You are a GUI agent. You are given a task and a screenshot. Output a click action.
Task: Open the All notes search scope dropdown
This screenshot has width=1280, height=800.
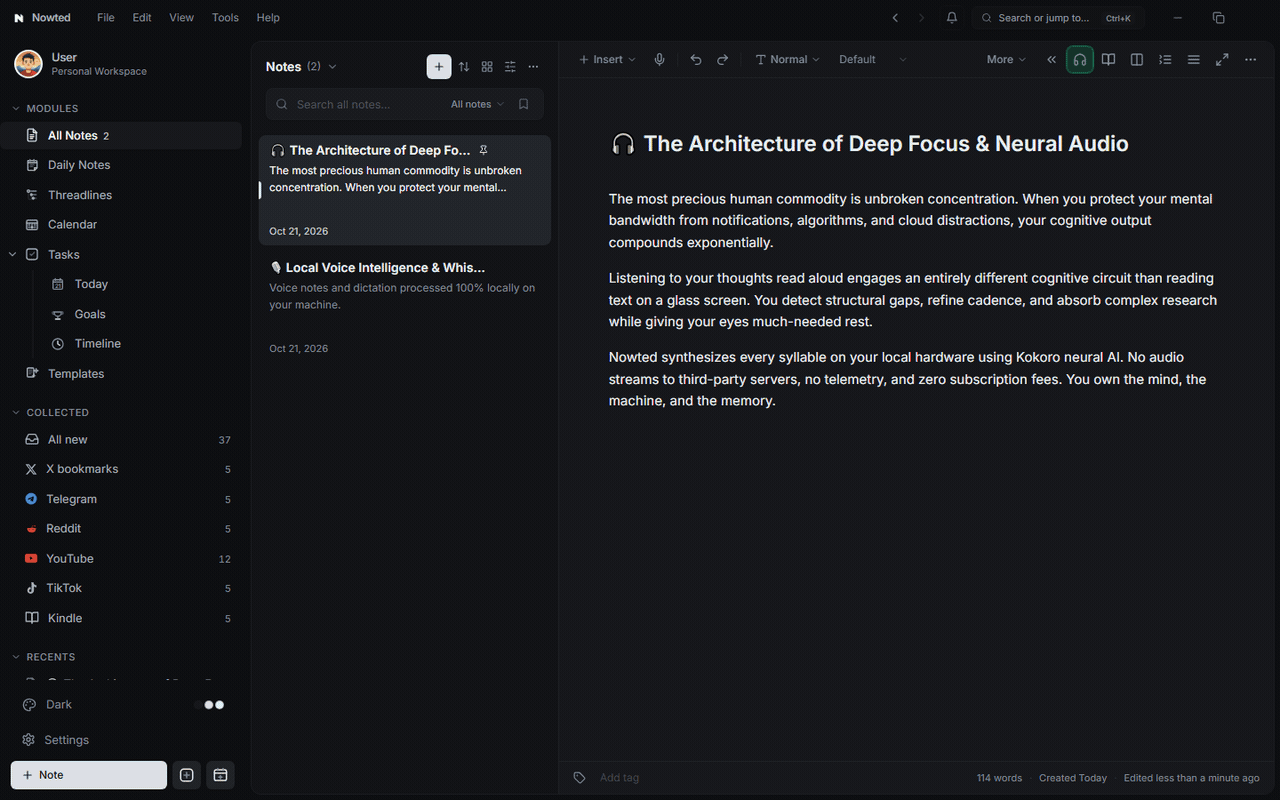click(x=477, y=104)
